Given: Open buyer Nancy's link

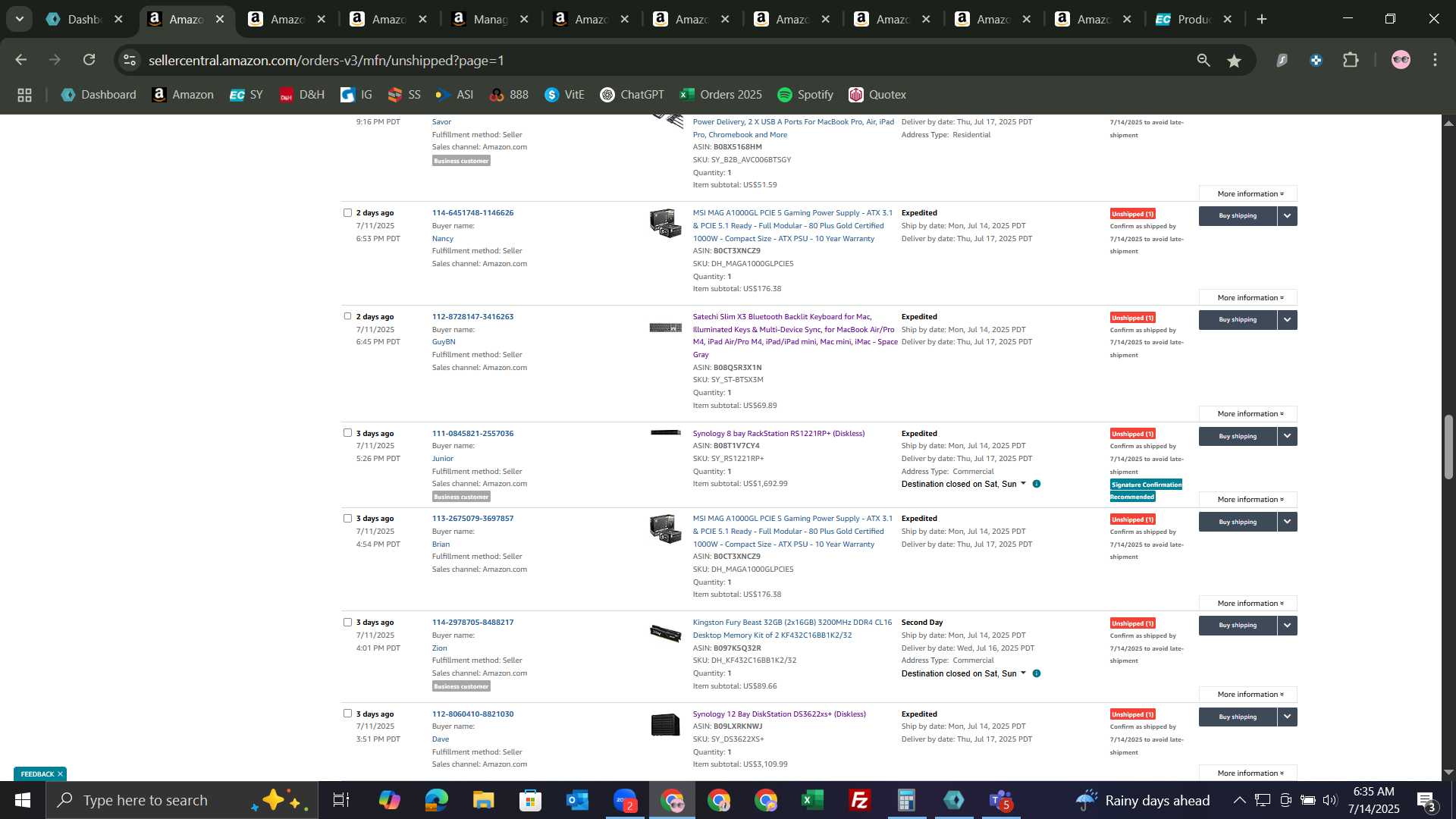Looking at the screenshot, I should [442, 239].
